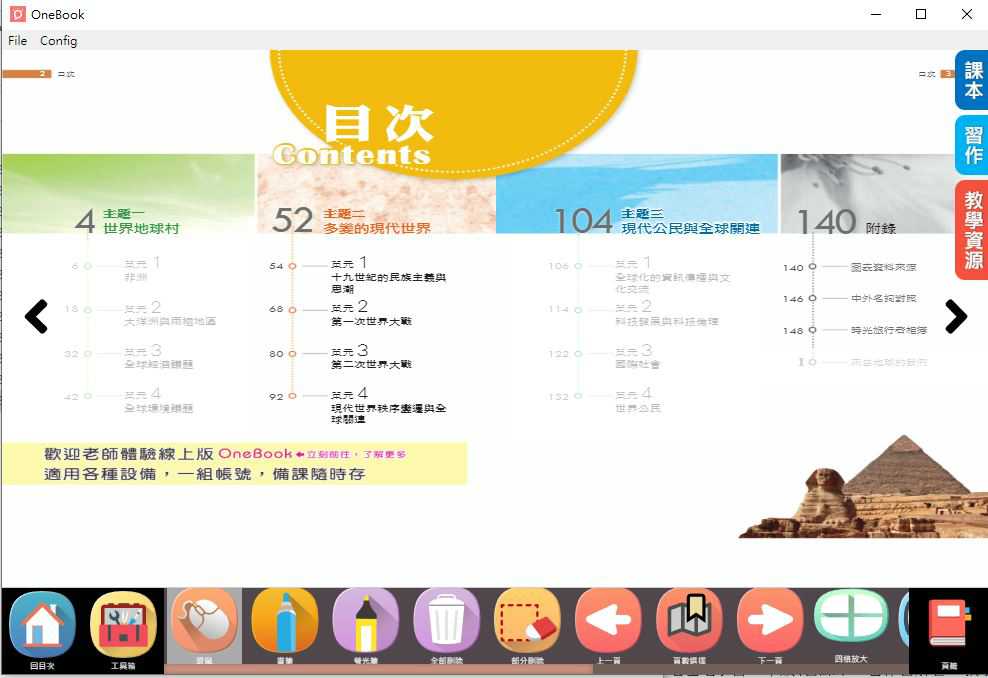The width and height of the screenshot is (988, 678).
Task: Click the page 2 indicator label
Action: point(26,74)
